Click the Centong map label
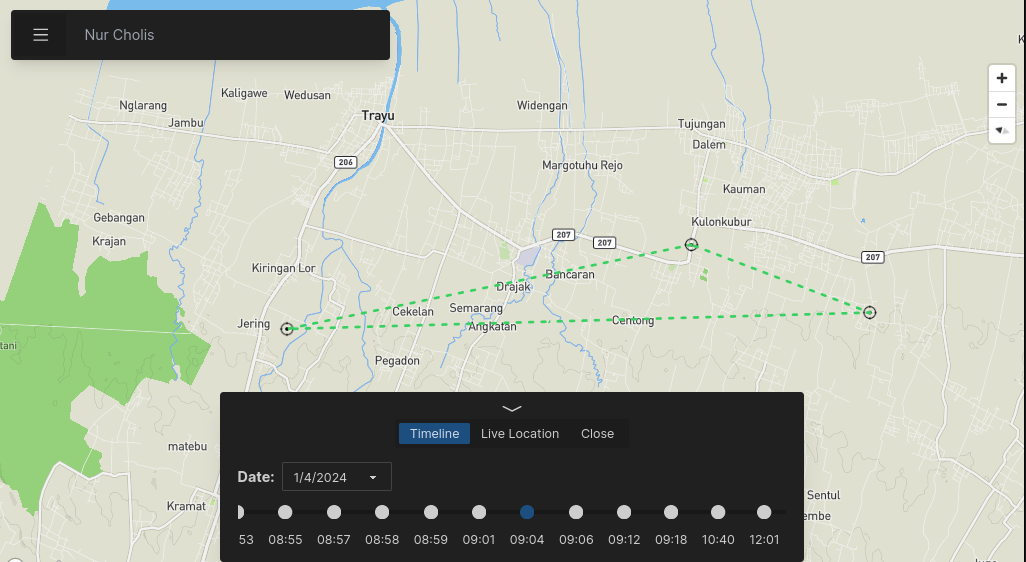Viewport: 1026px width, 562px height. pos(633,320)
